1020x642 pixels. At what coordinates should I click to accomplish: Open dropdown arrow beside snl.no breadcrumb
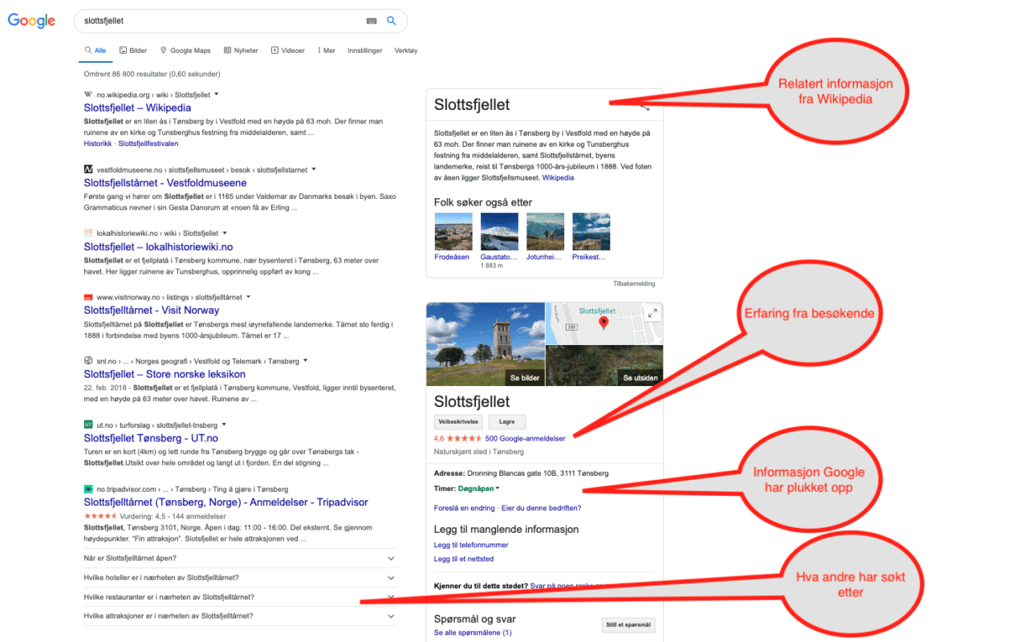[x=305, y=360]
